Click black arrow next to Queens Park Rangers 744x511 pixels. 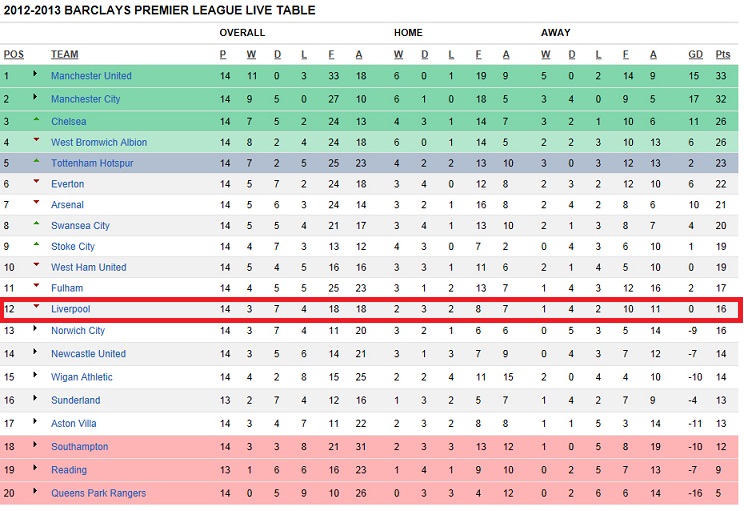(35, 491)
